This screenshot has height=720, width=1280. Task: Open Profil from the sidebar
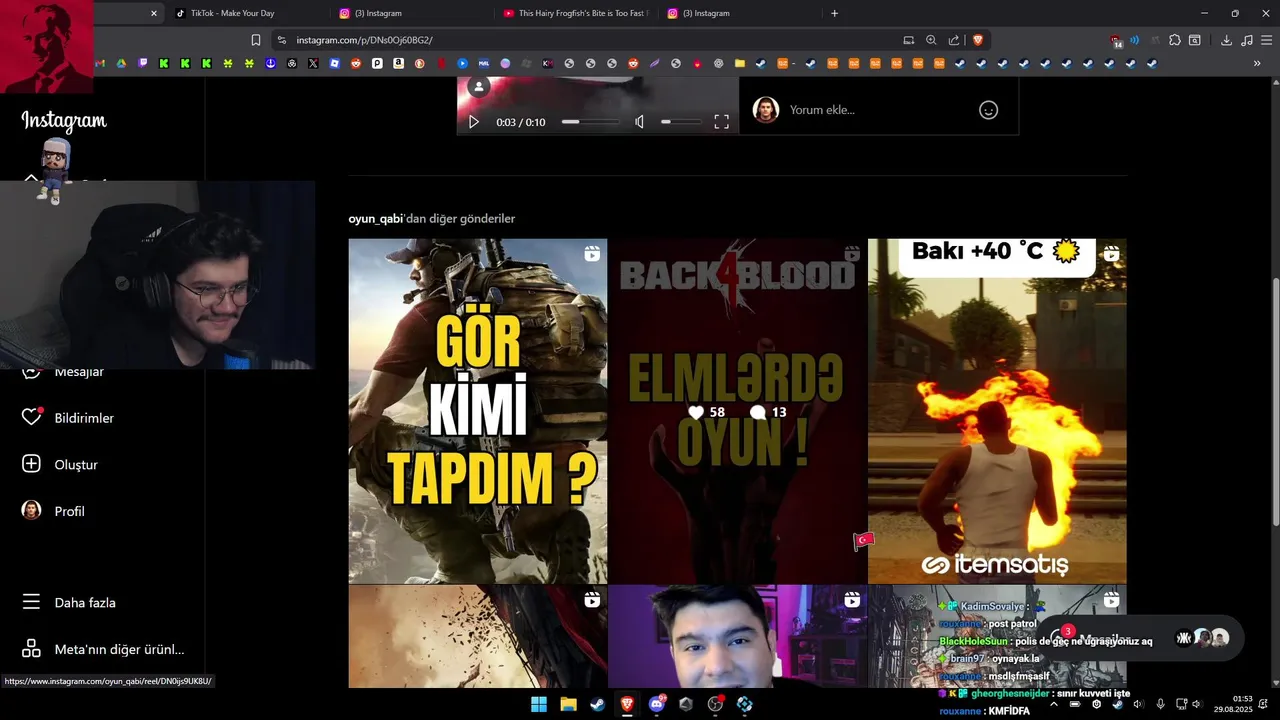pyautogui.click(x=54, y=511)
